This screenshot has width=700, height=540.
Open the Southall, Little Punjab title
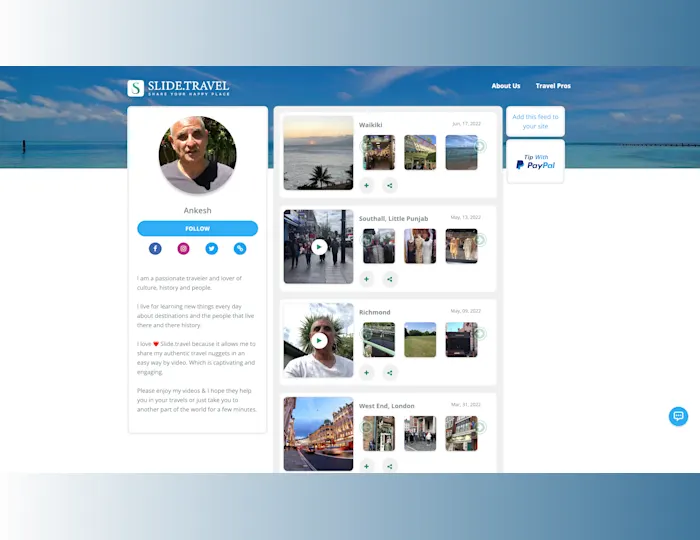point(393,219)
